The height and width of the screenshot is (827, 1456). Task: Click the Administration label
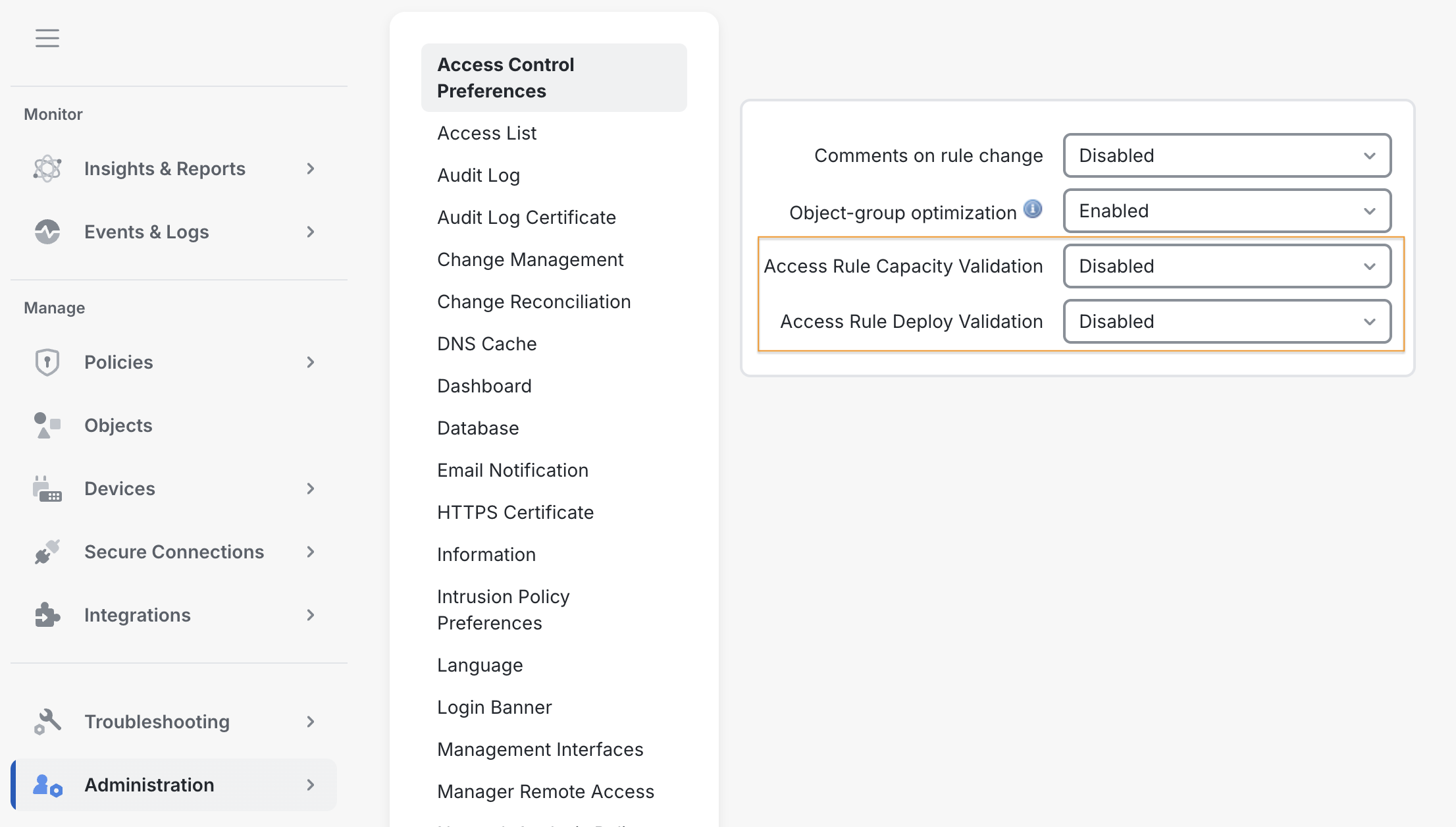(149, 785)
